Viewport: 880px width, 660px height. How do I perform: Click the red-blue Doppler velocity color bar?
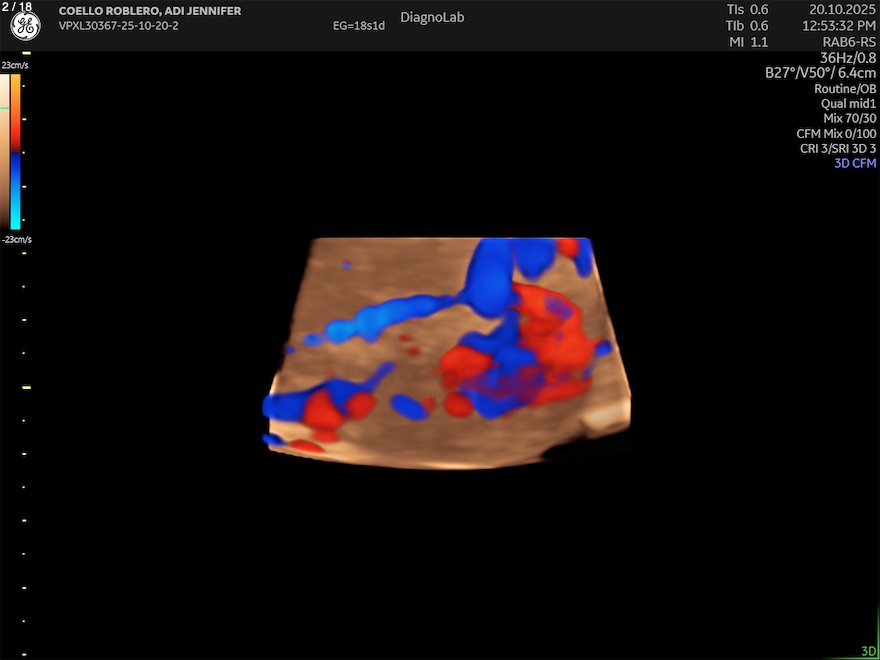click(x=16, y=152)
